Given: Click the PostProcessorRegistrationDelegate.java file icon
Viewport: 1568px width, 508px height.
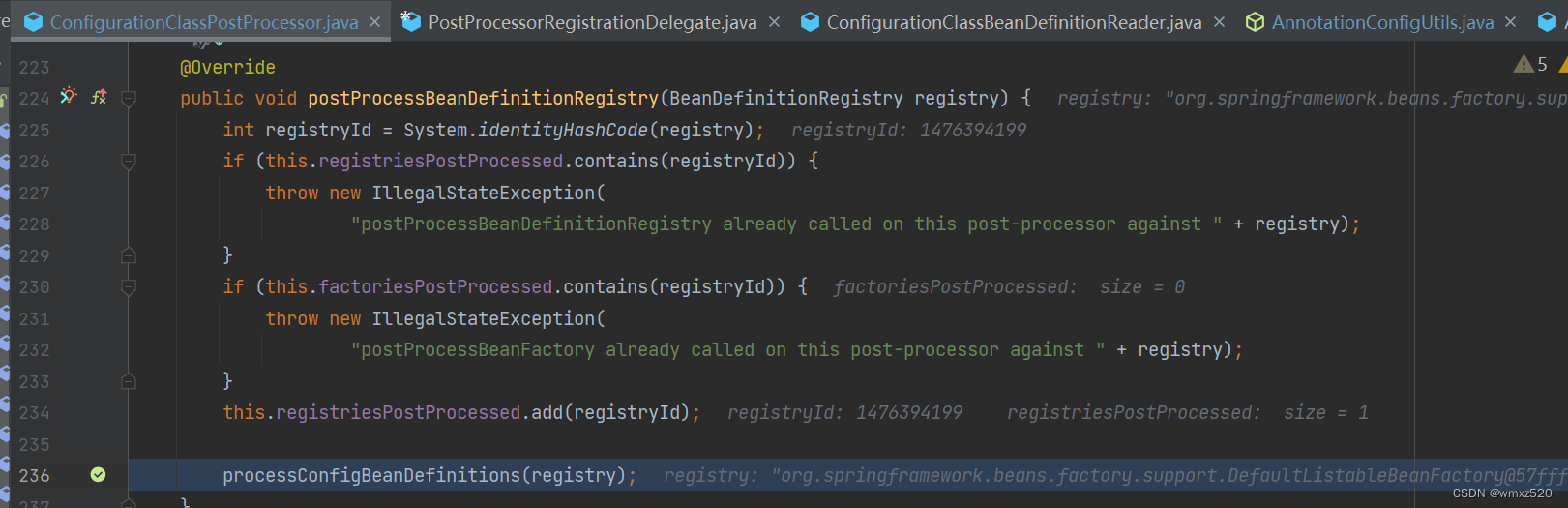Looking at the screenshot, I should 411,21.
